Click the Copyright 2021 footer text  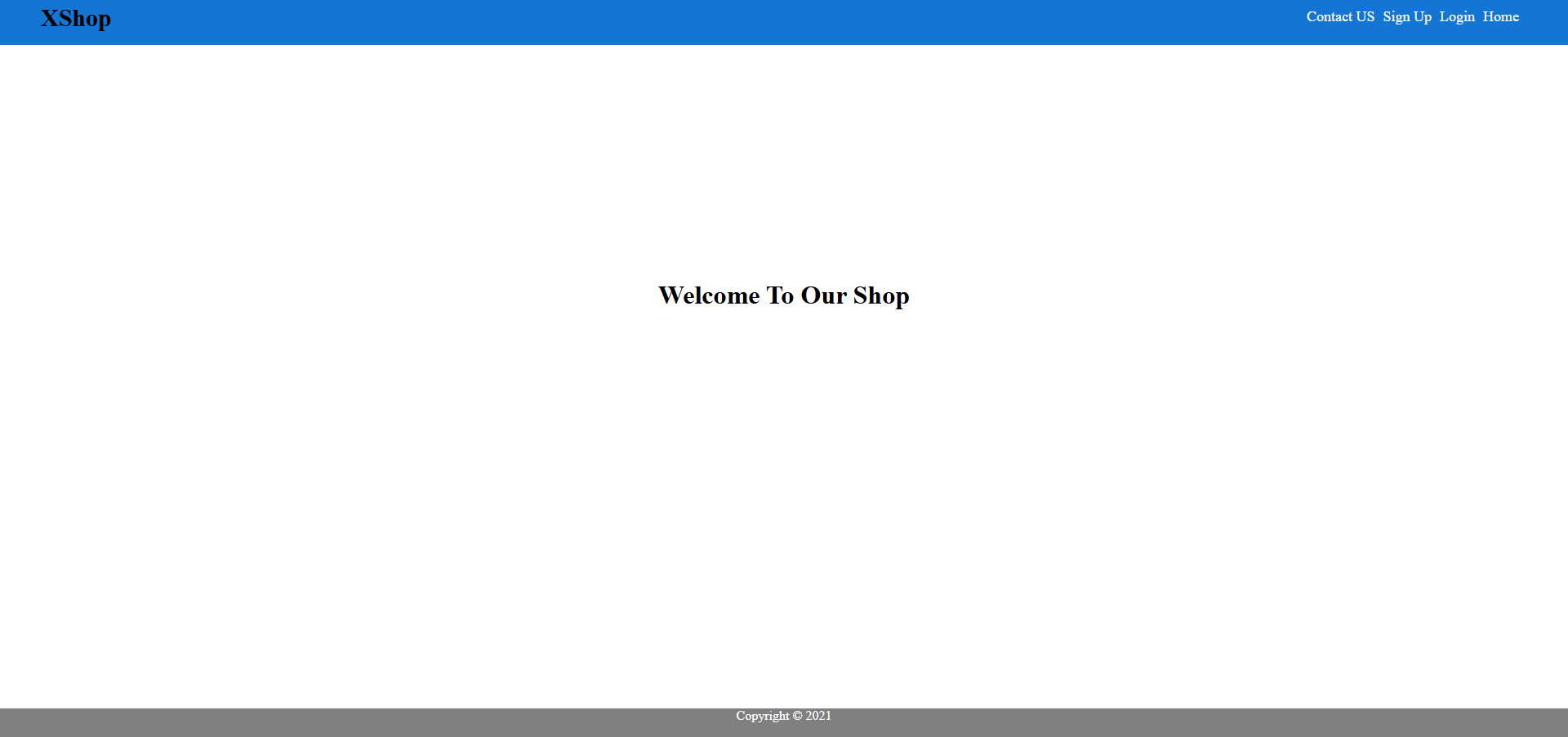click(782, 716)
